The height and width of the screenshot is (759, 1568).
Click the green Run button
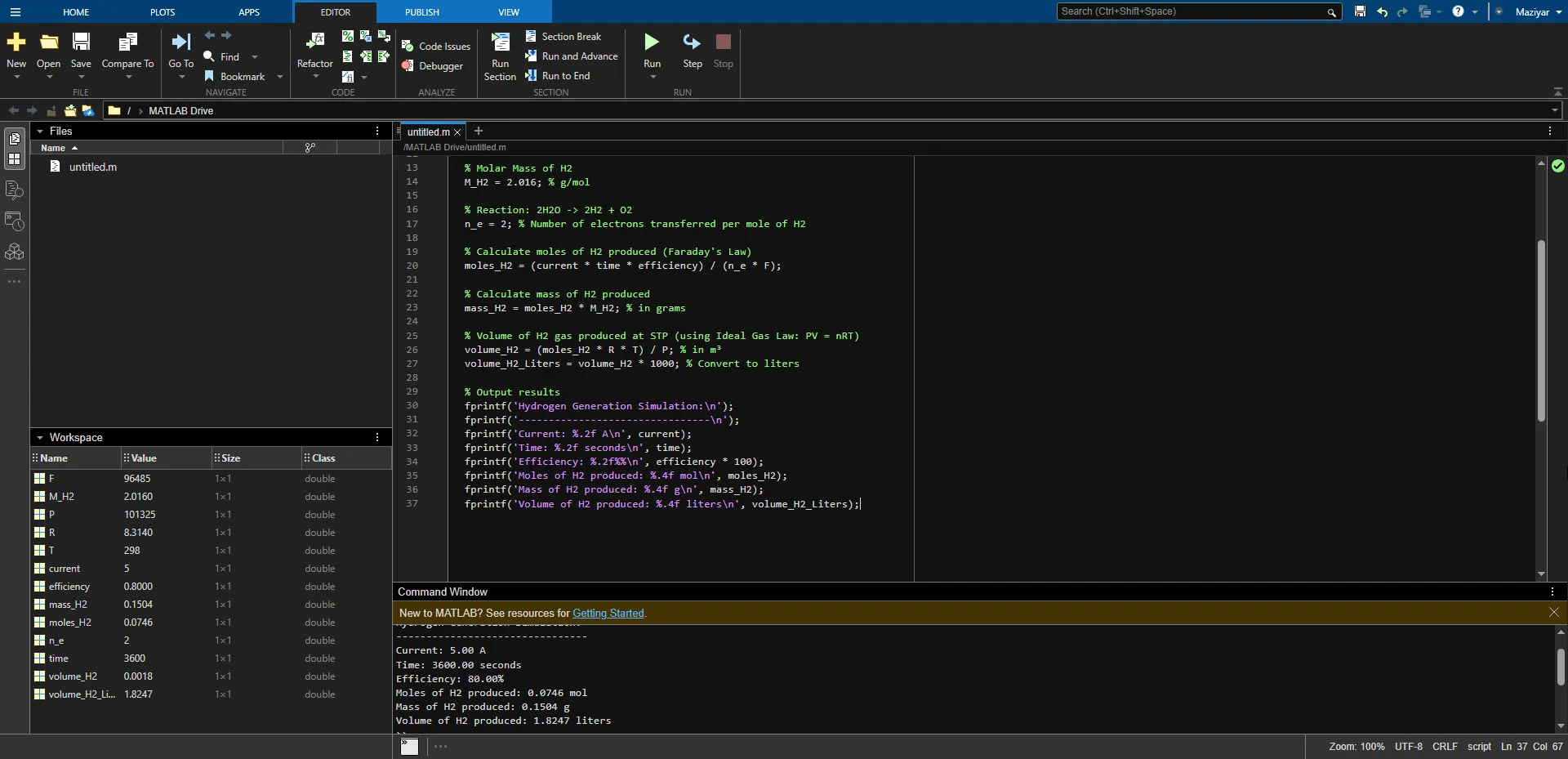(652, 42)
